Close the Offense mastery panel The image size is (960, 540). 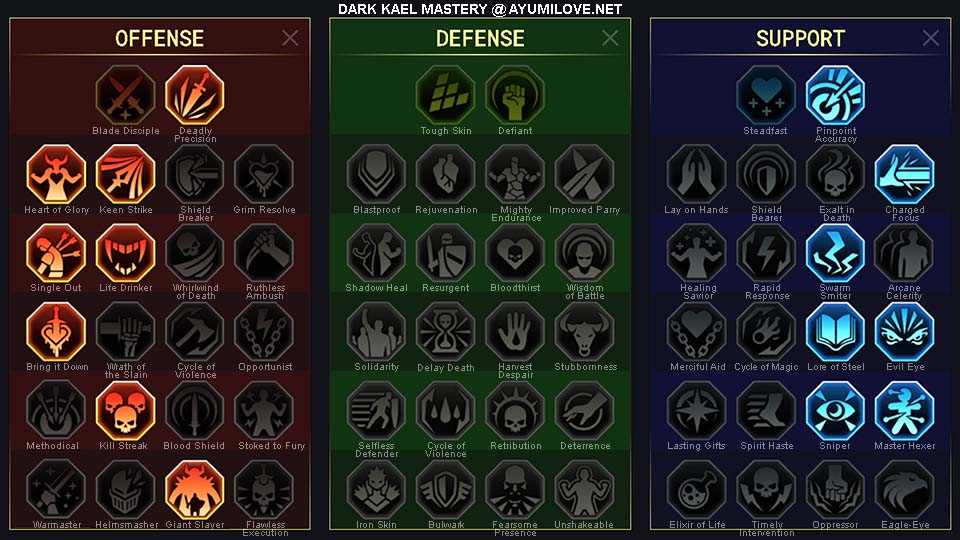[290, 38]
